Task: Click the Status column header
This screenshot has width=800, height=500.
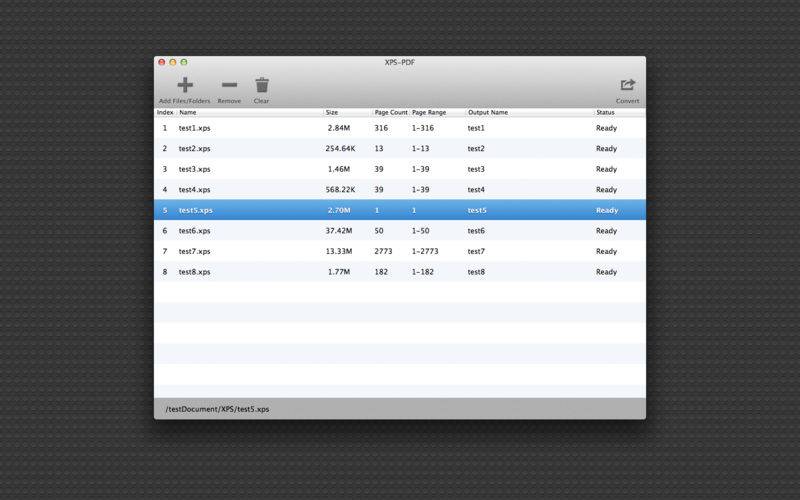Action: (x=605, y=112)
